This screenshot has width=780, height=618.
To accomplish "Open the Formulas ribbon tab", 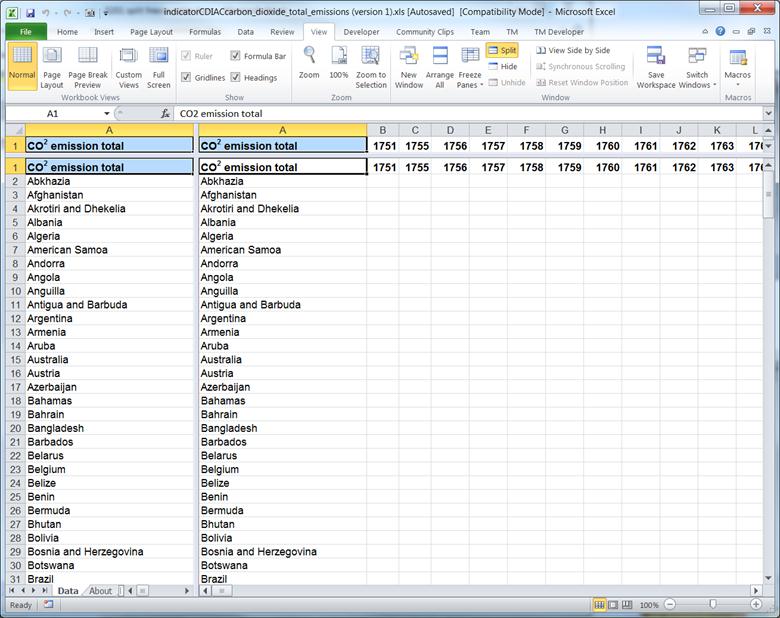I will (204, 31).
